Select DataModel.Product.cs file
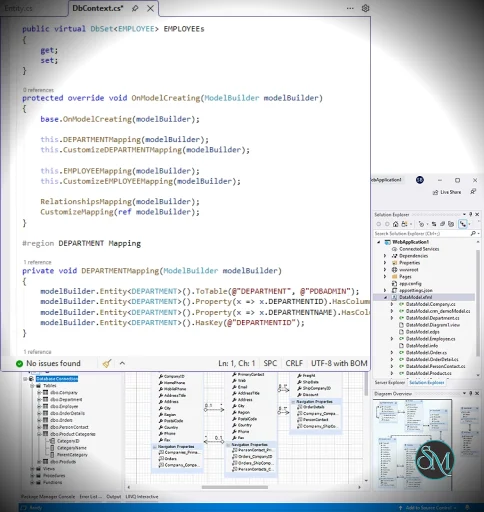 tap(428, 373)
